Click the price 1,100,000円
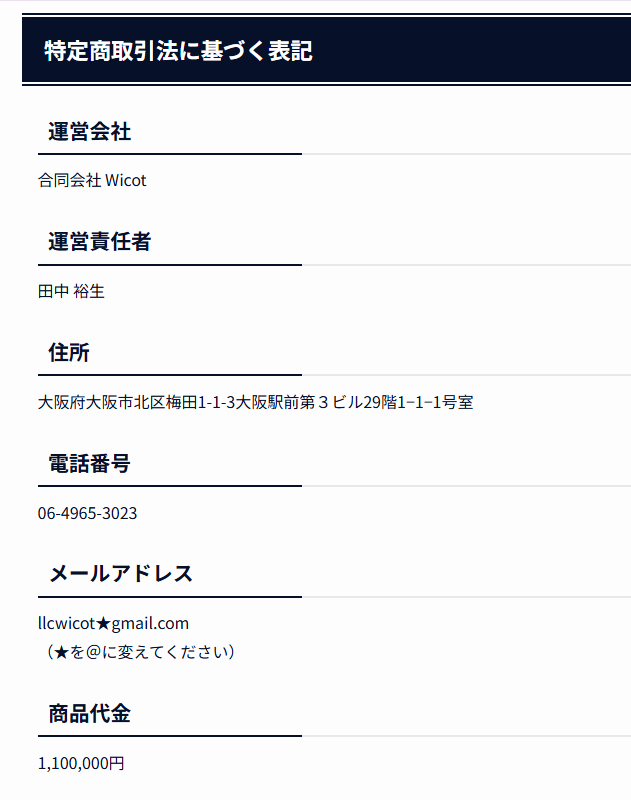The height and width of the screenshot is (800, 631). tap(81, 763)
